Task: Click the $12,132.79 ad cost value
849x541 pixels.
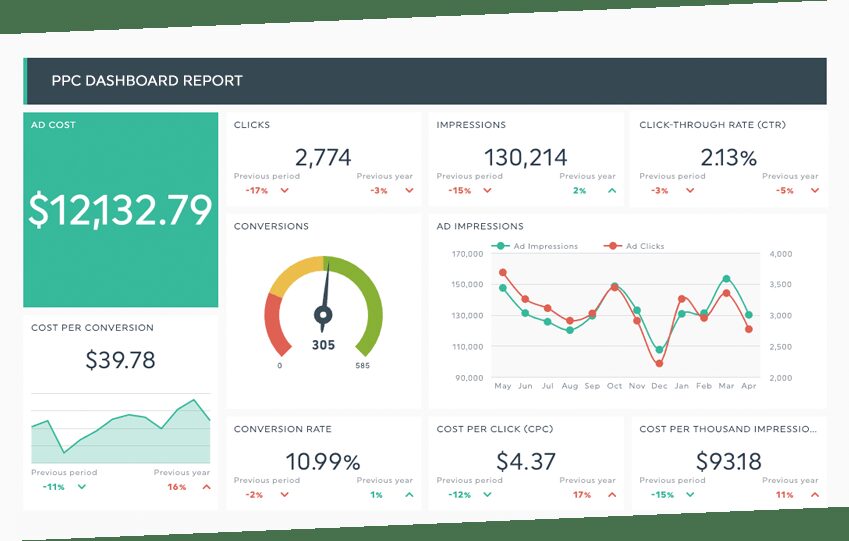Action: pos(120,210)
